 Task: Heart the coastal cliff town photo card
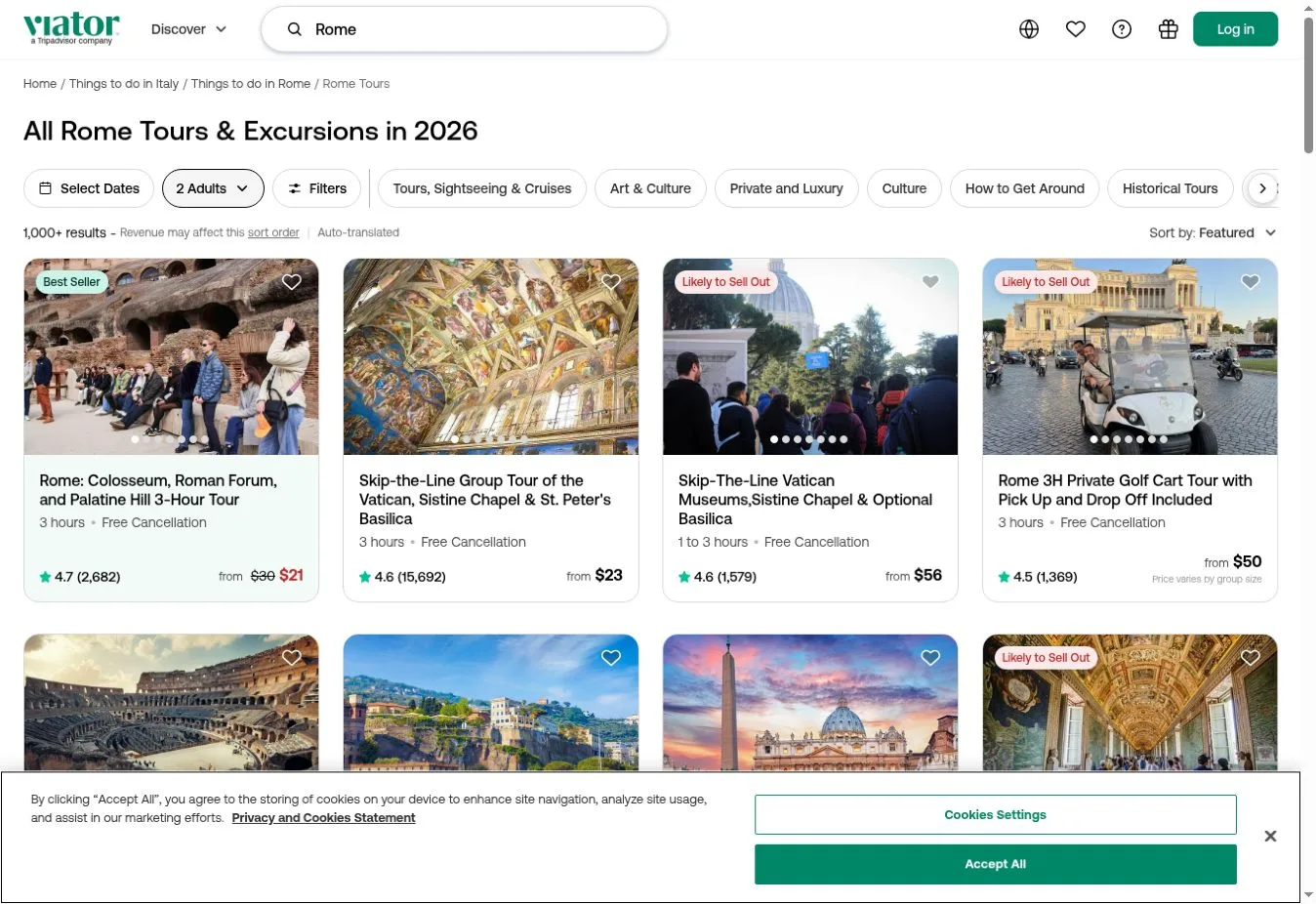(611, 658)
